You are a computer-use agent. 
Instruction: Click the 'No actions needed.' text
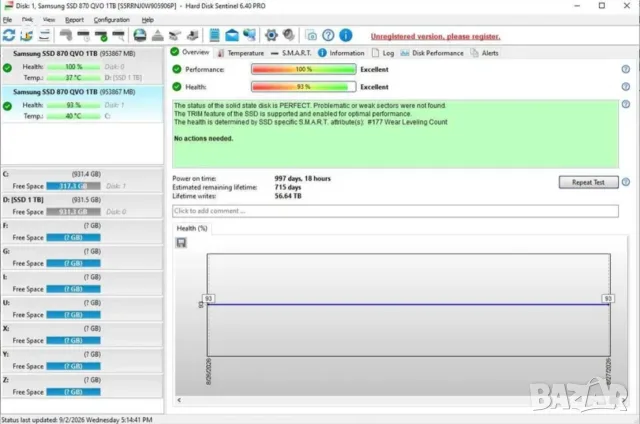click(203, 138)
